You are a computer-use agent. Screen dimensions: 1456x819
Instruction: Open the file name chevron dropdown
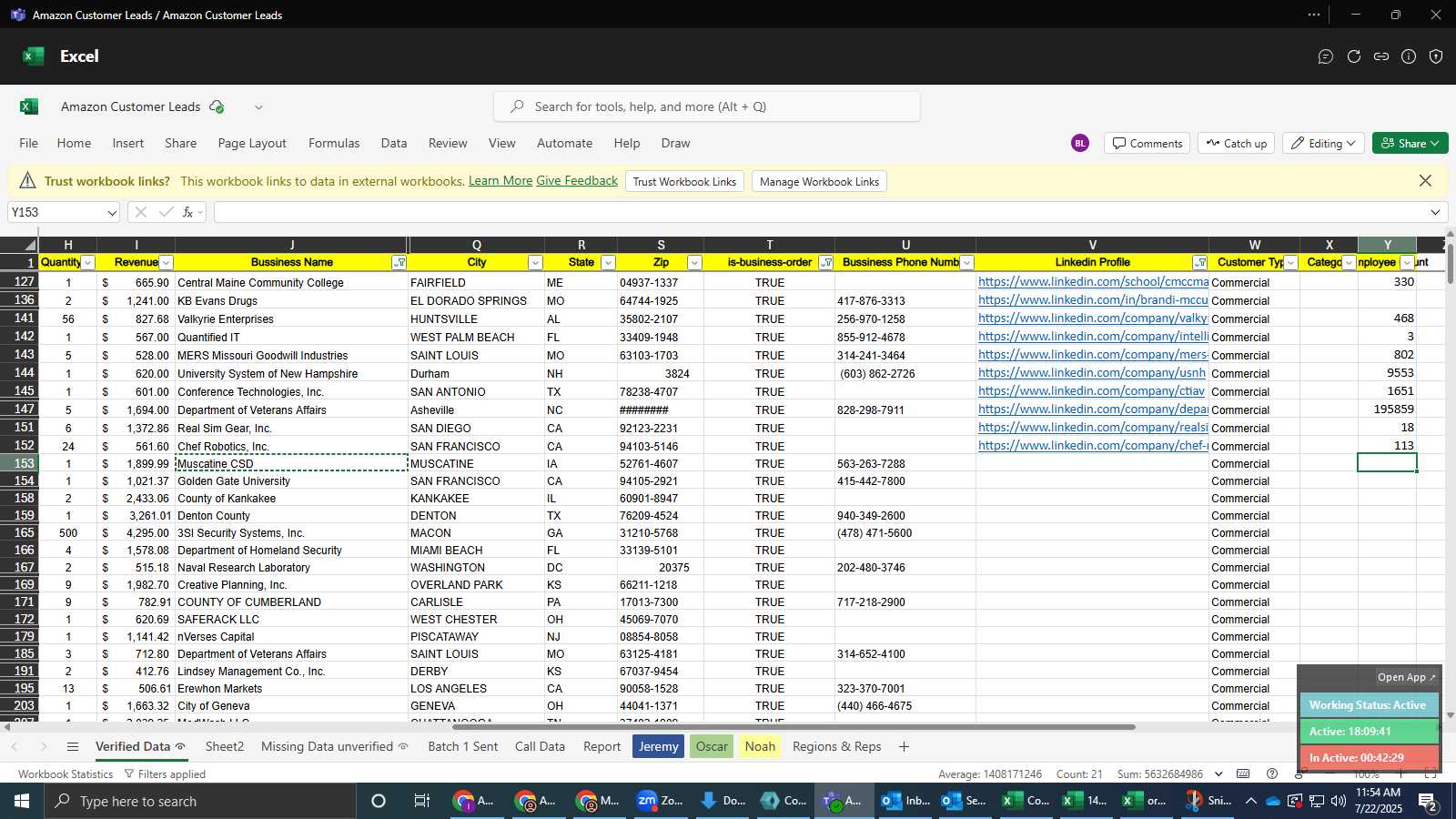(258, 107)
